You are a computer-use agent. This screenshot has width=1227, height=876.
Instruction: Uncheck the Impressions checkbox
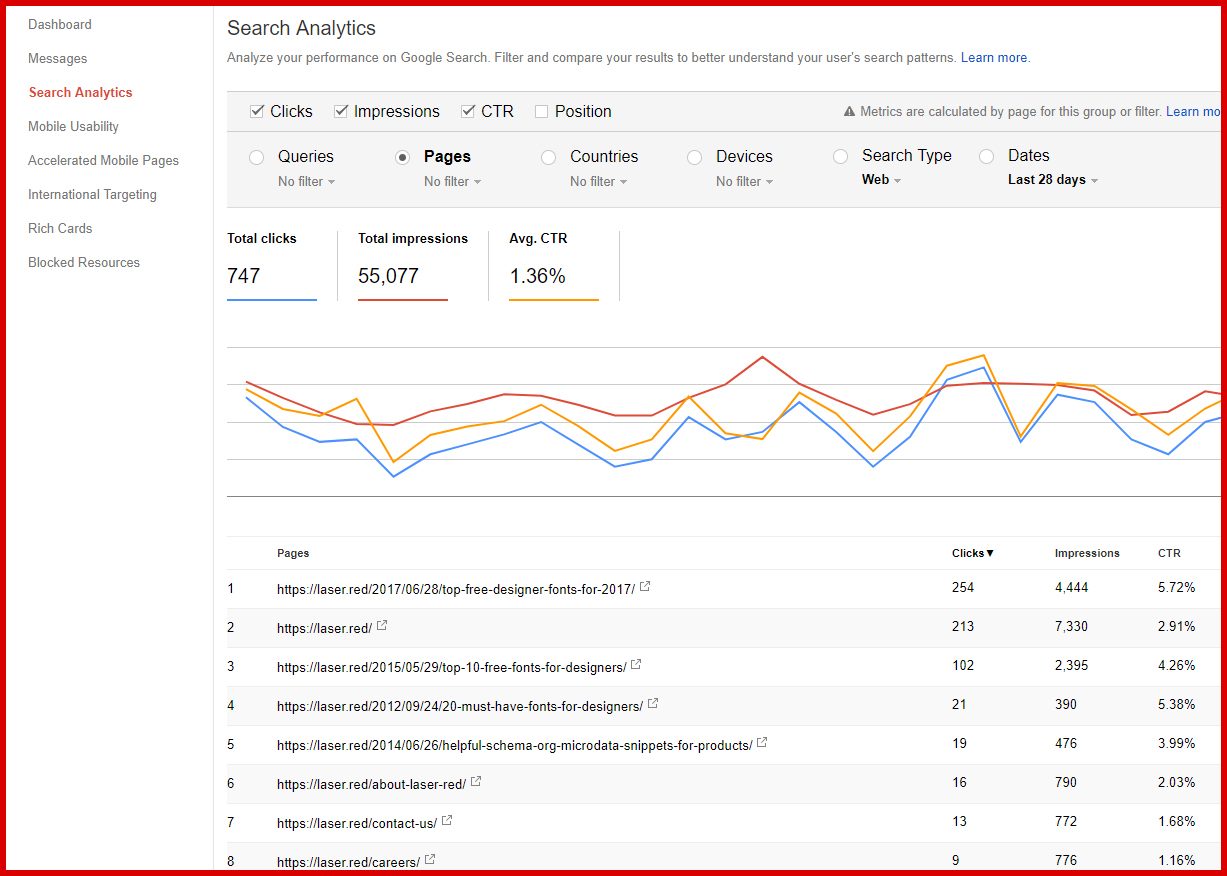[341, 111]
